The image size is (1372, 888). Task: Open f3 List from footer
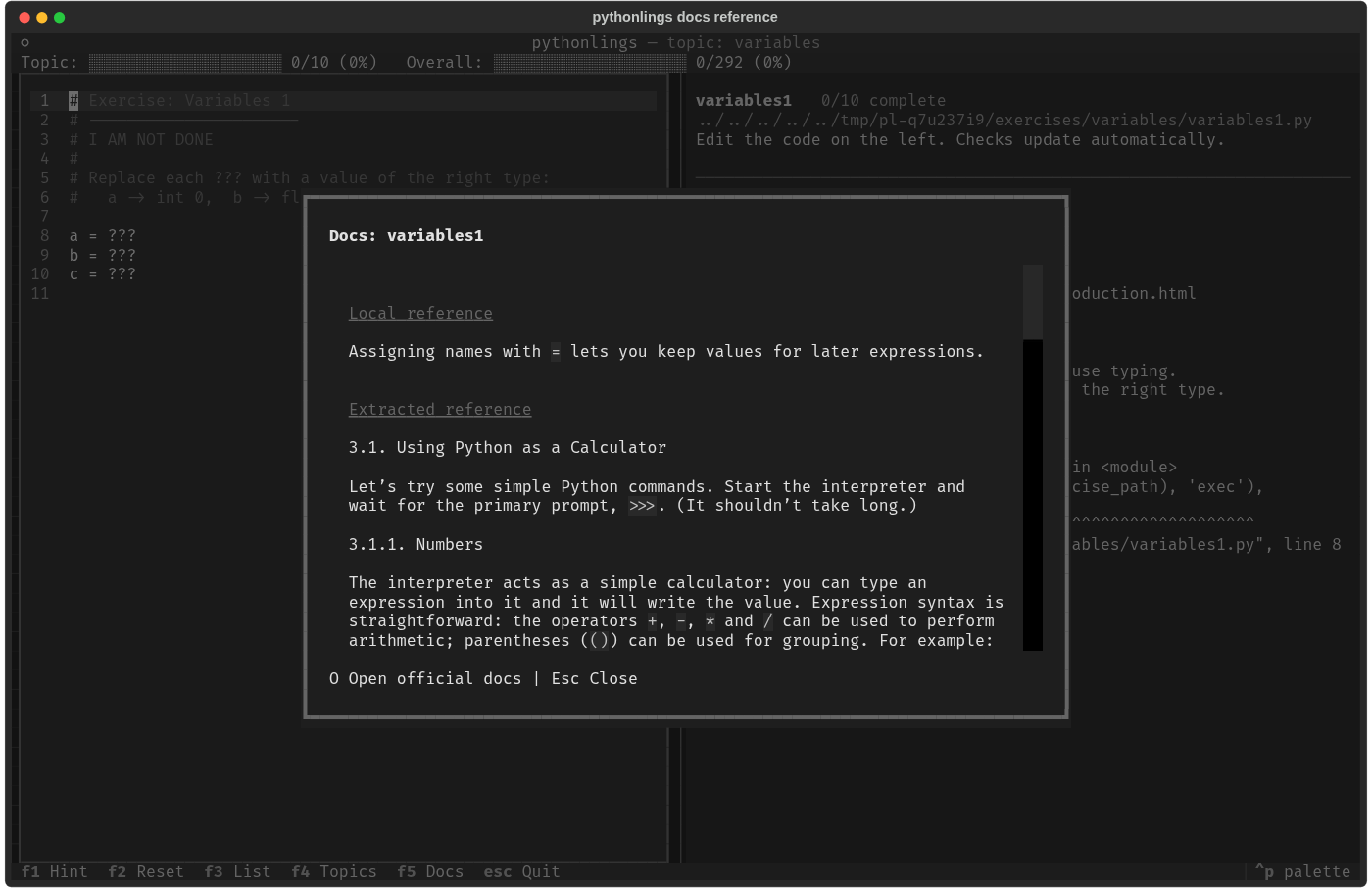tap(237, 871)
